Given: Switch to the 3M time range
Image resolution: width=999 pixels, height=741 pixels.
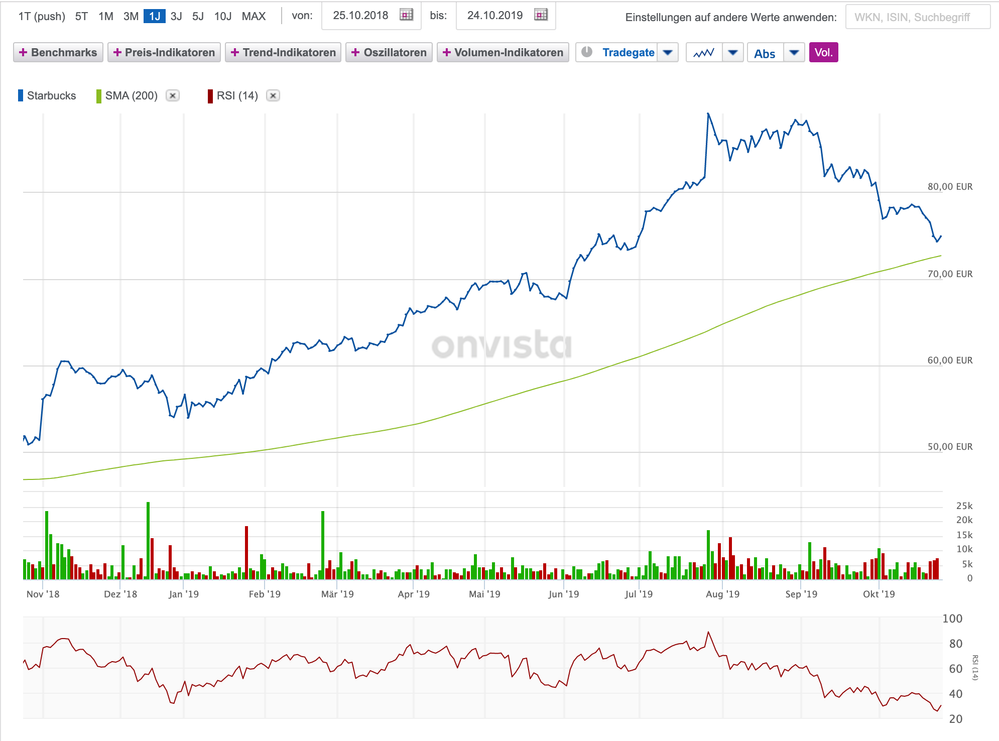Looking at the screenshot, I should pos(130,16).
